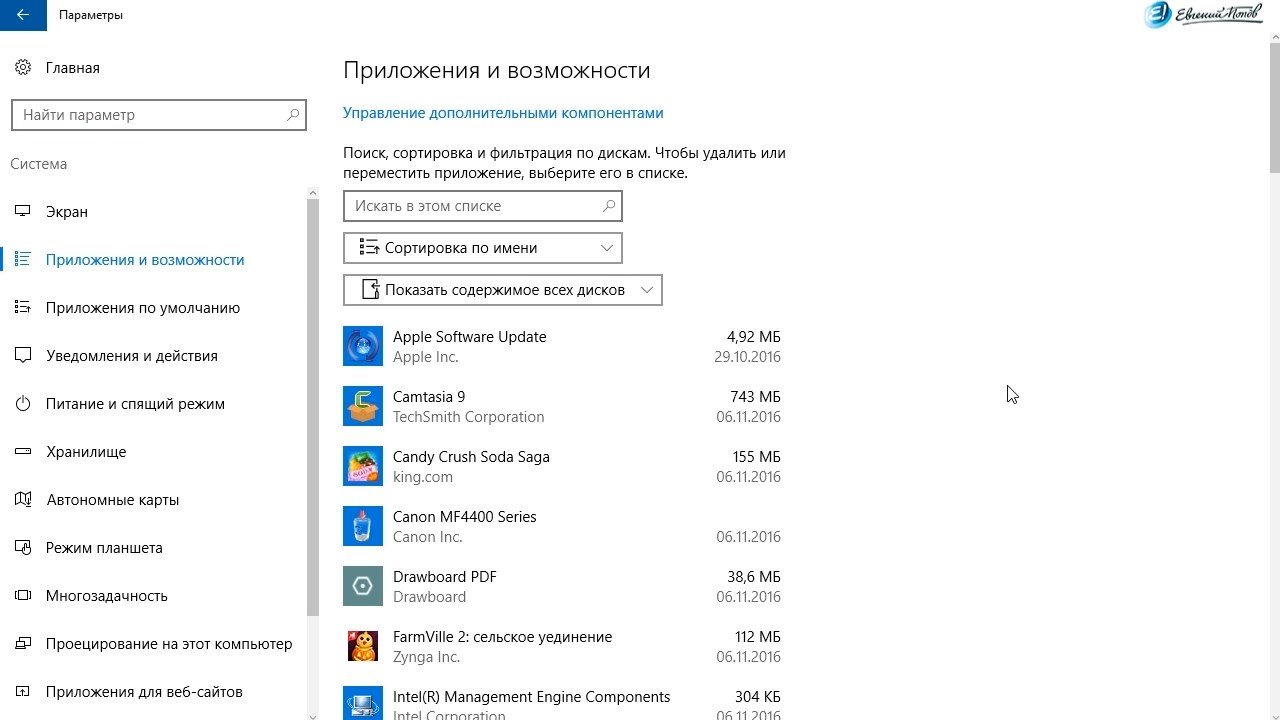Click the Camtasia 9 app icon

[x=363, y=406]
